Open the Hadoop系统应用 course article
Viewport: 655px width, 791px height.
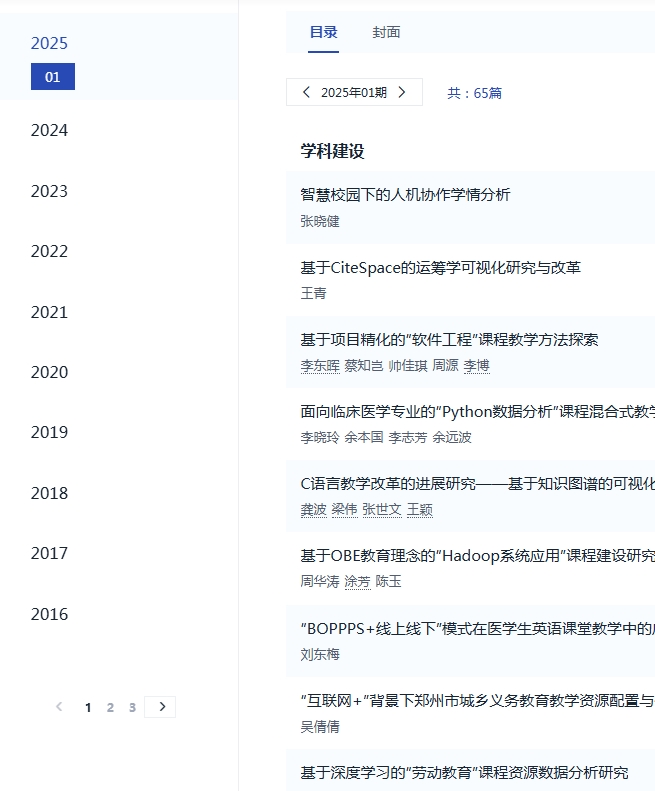point(477,556)
